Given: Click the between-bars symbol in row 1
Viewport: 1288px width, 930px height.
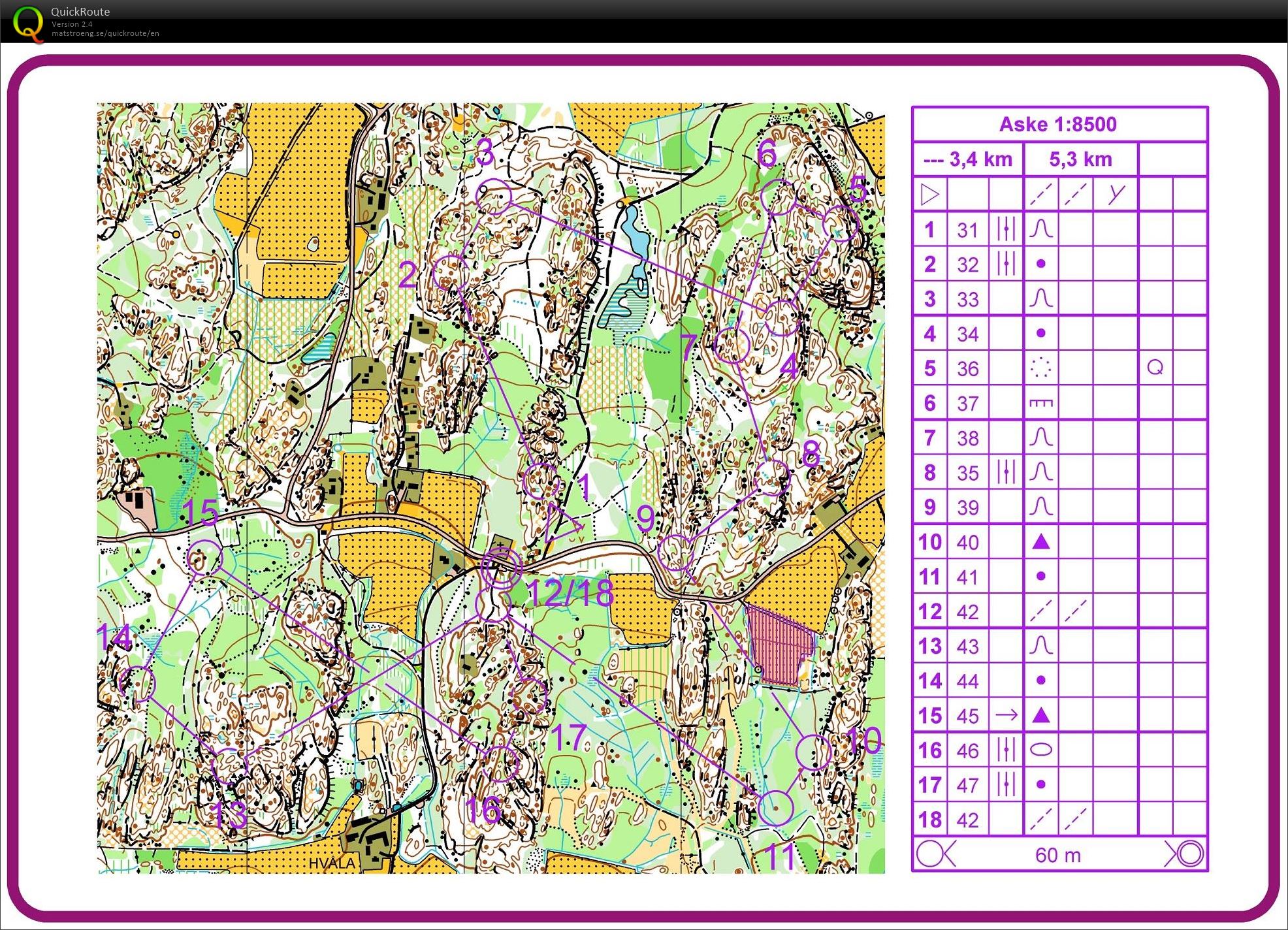Looking at the screenshot, I should pyautogui.click(x=1006, y=229).
